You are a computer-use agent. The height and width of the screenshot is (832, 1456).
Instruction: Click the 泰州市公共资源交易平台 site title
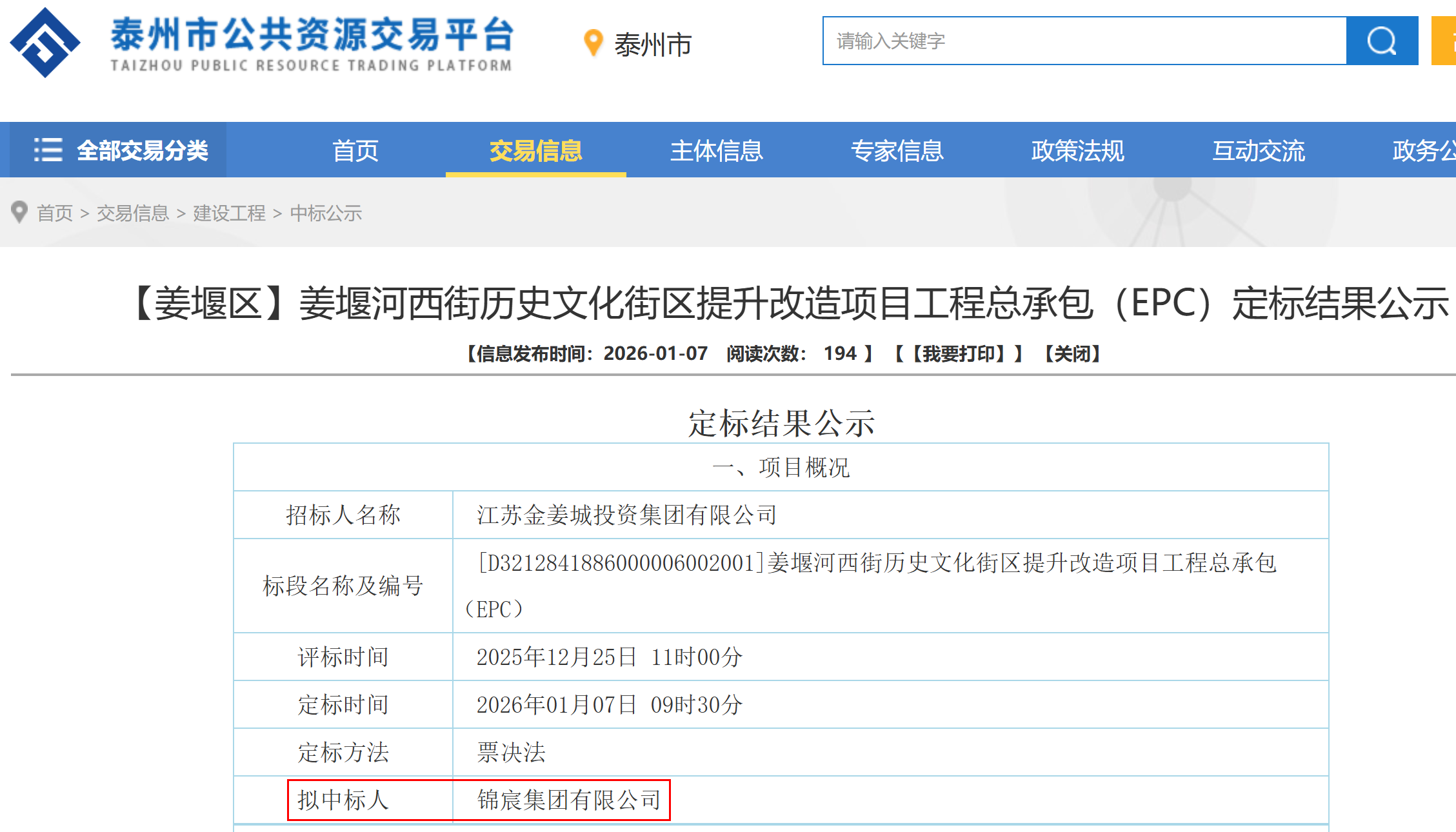312,34
